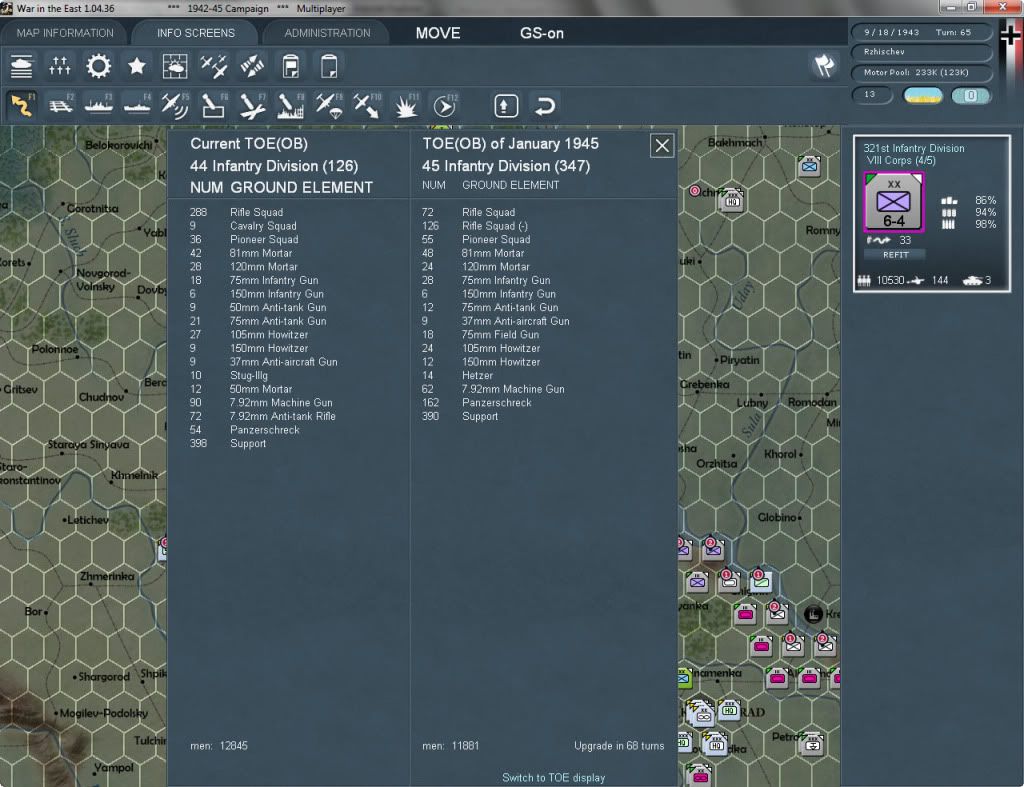Screen dimensions: 1024x787
Task: Open the production gear icon screen
Action: click(99, 66)
